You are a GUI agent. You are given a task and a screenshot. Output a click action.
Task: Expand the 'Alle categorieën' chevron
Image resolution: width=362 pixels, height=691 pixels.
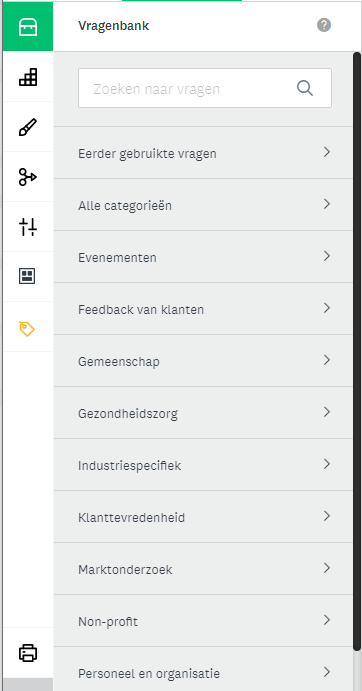point(327,204)
